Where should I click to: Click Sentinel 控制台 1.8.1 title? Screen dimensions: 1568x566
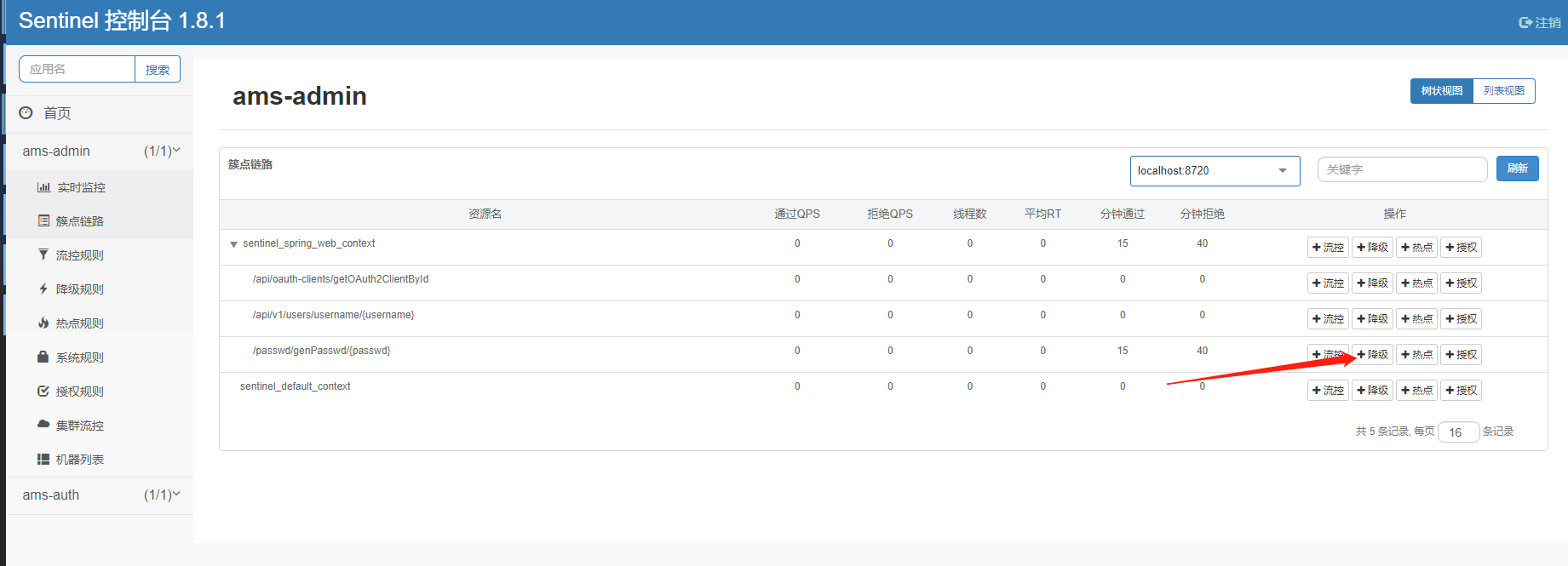(x=123, y=20)
